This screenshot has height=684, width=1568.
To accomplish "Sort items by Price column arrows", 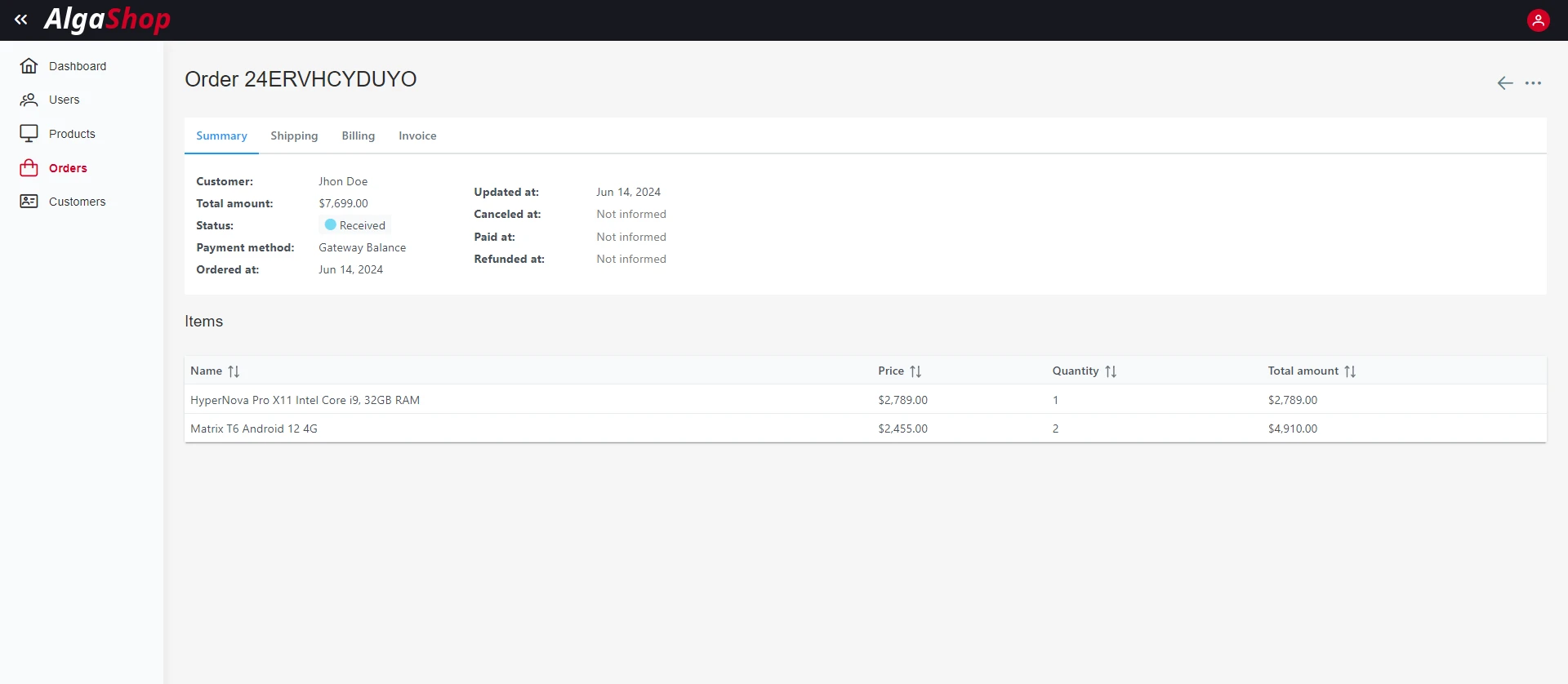I will pyautogui.click(x=915, y=371).
